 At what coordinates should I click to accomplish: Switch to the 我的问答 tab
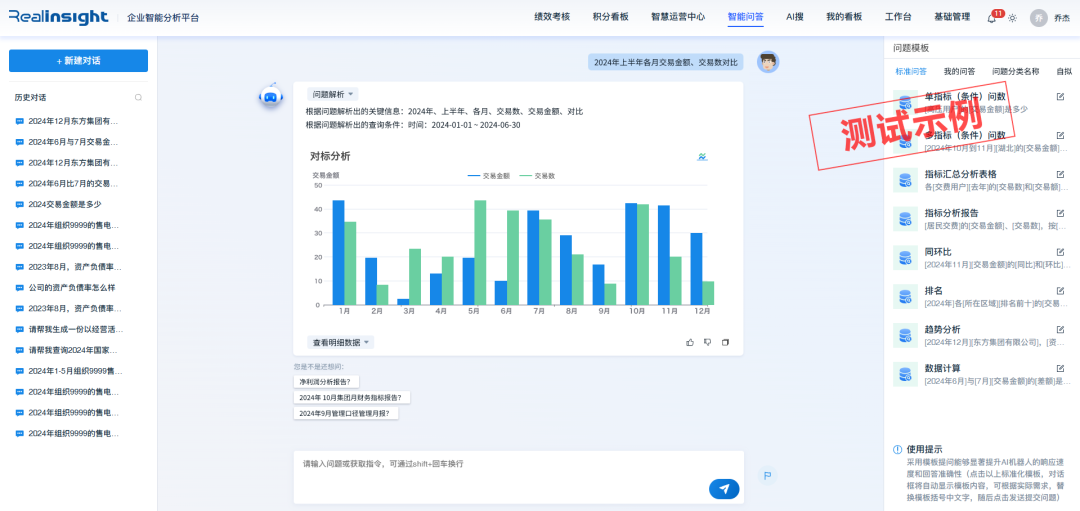[959, 71]
